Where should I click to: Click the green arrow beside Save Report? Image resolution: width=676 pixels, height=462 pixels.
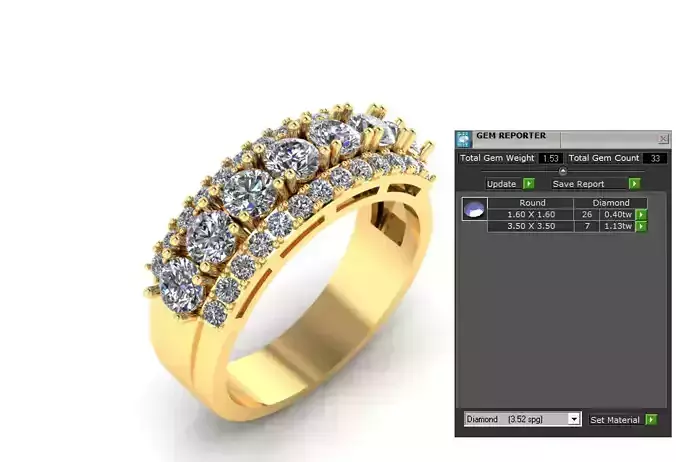pos(634,184)
